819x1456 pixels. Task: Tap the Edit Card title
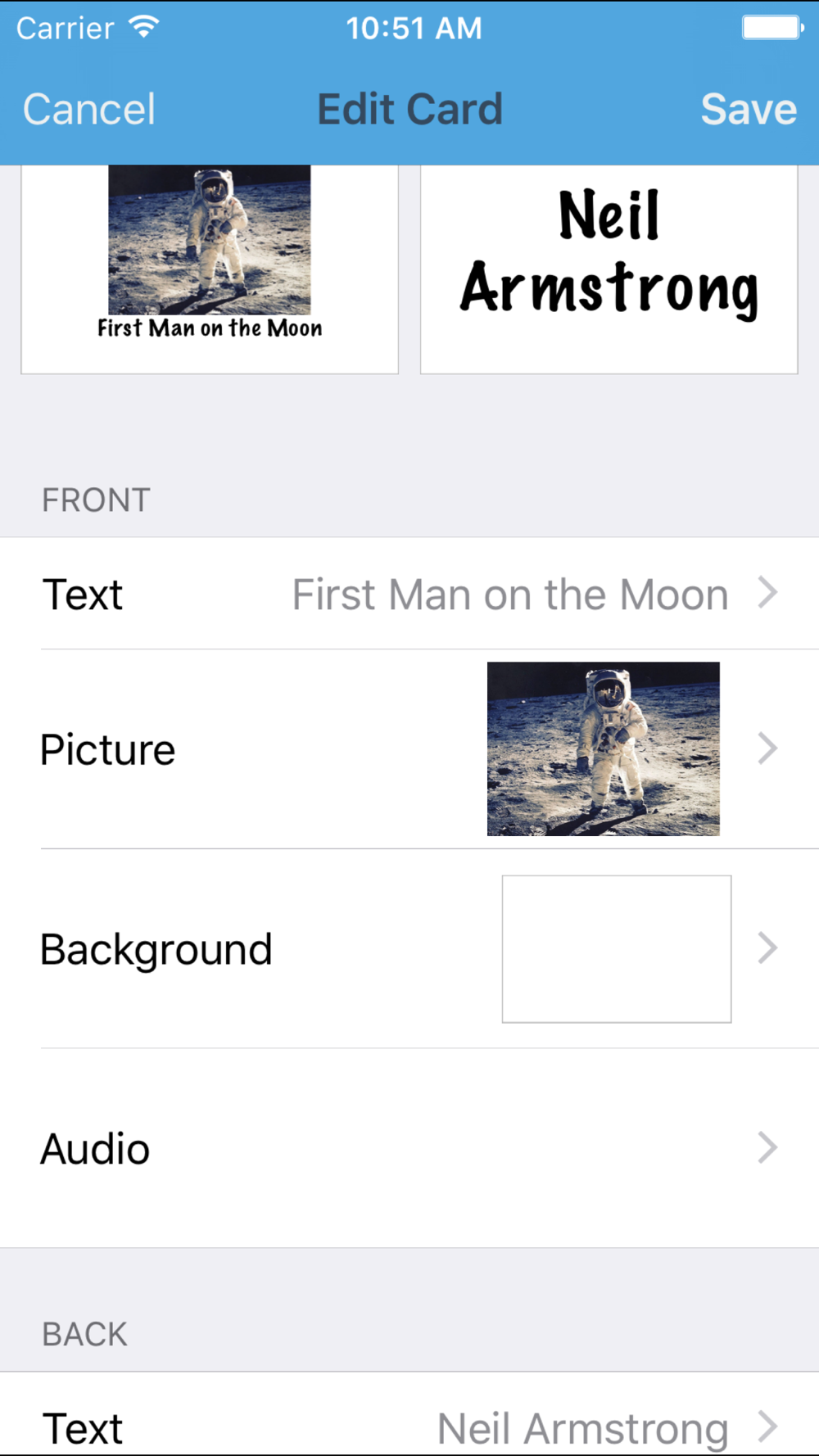tap(409, 110)
